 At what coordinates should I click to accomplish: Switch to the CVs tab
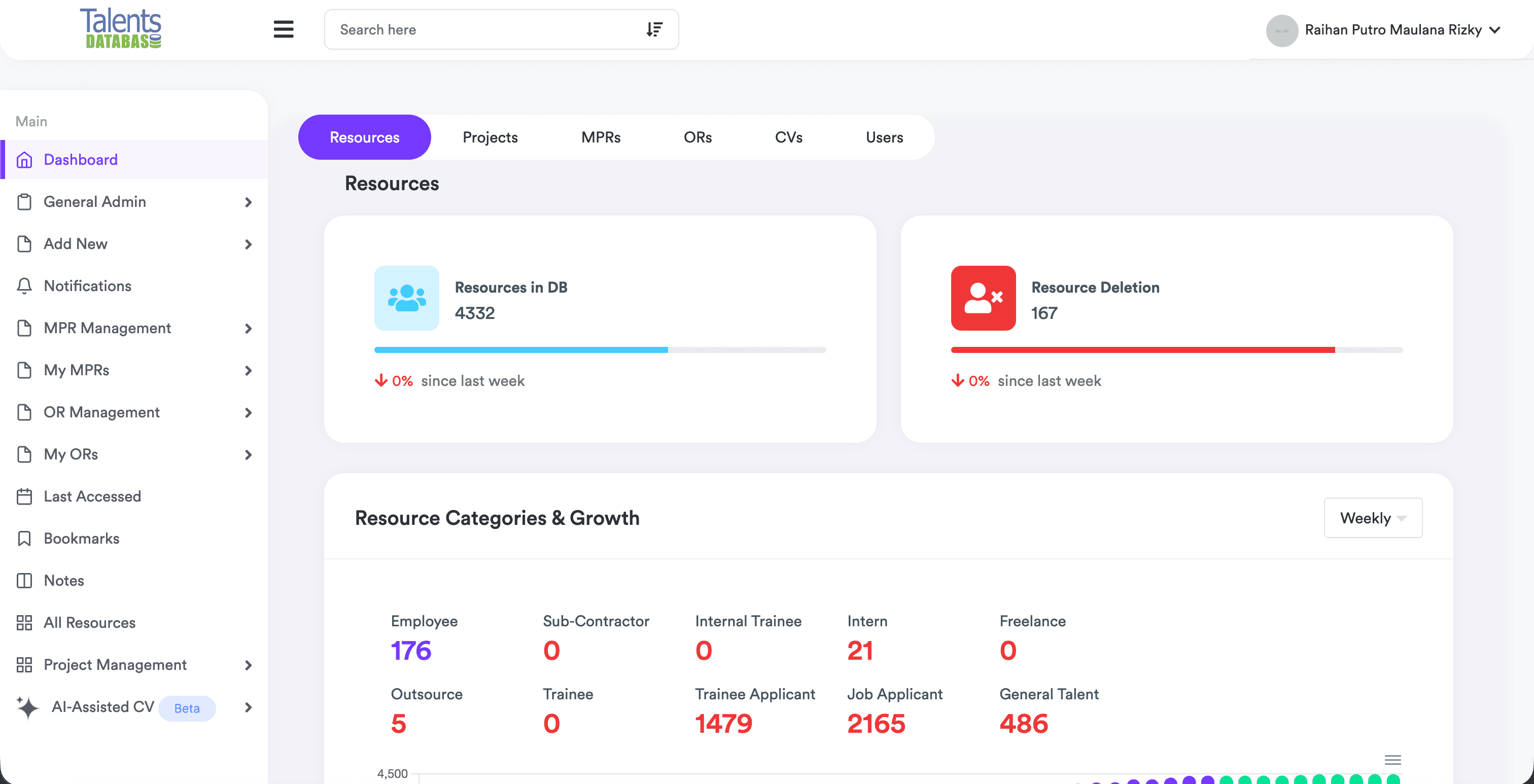coord(788,137)
